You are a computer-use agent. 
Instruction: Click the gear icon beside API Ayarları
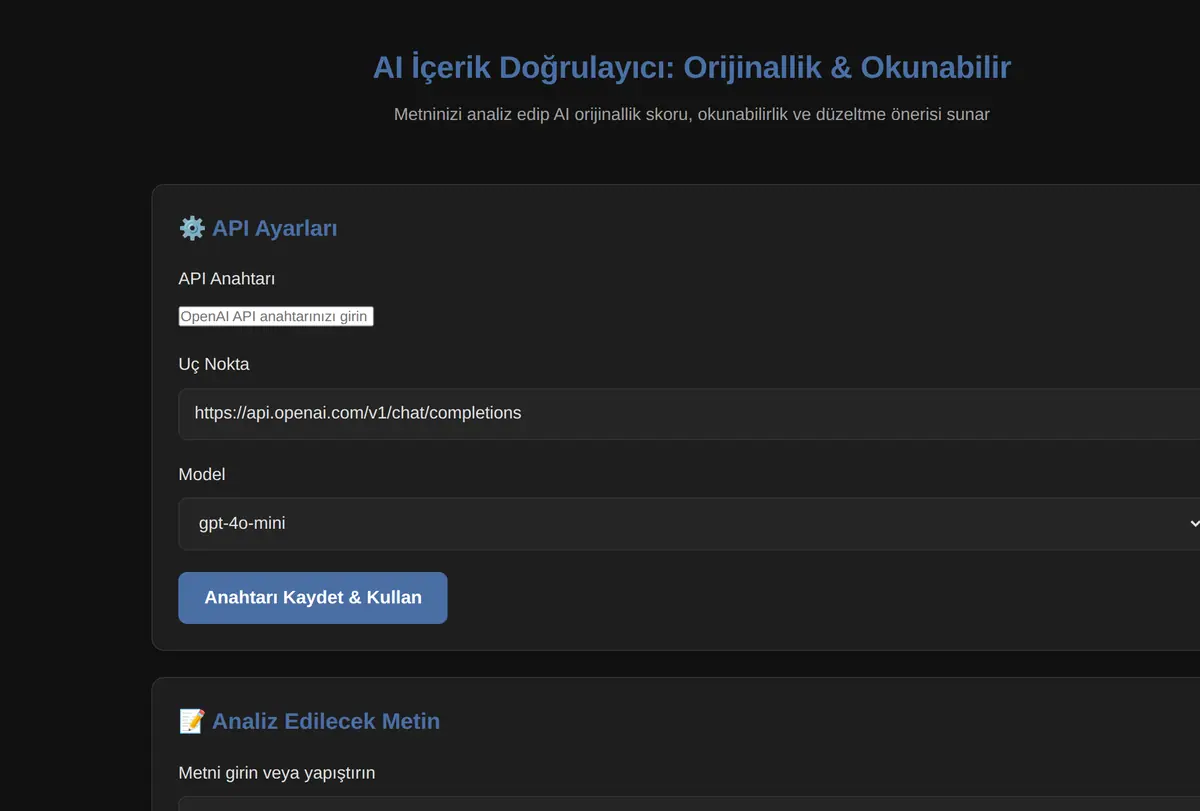point(192,228)
